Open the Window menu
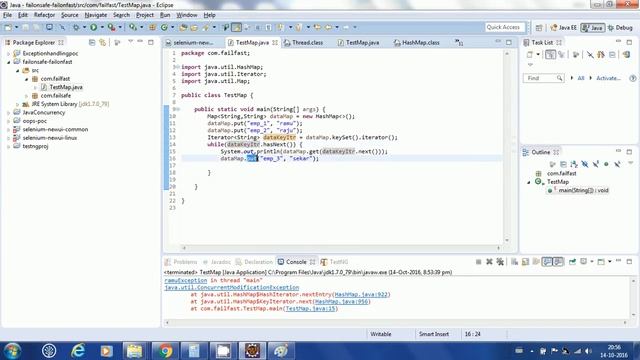Screen dimensions: 640x360 coord(187,15)
